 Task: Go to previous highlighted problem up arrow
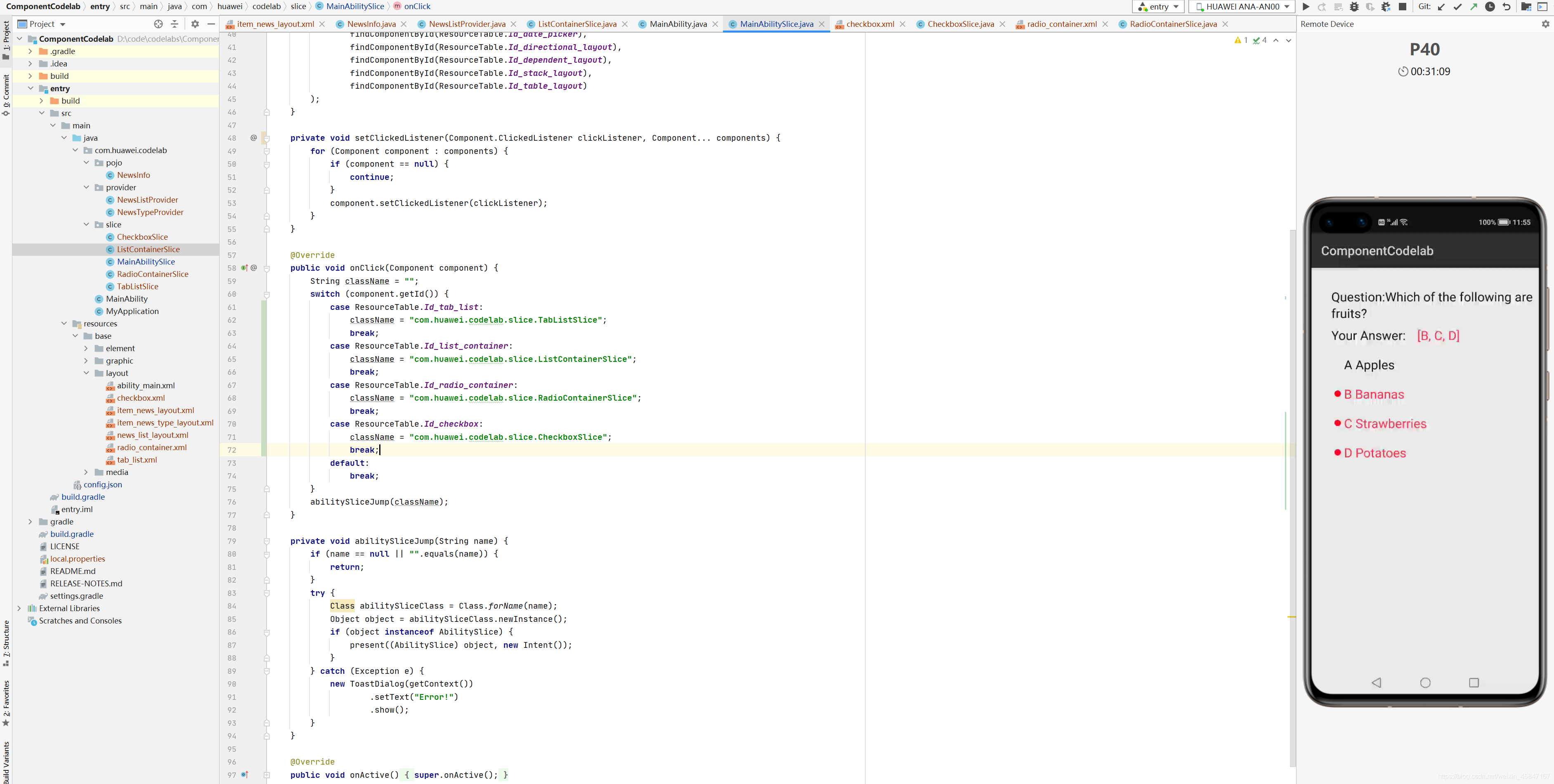(1276, 40)
